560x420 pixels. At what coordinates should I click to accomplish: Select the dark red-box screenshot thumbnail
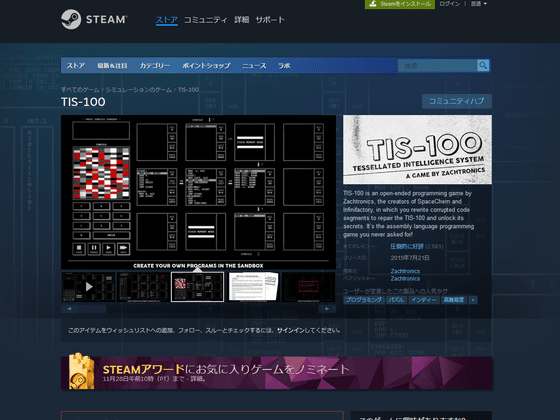click(x=308, y=287)
